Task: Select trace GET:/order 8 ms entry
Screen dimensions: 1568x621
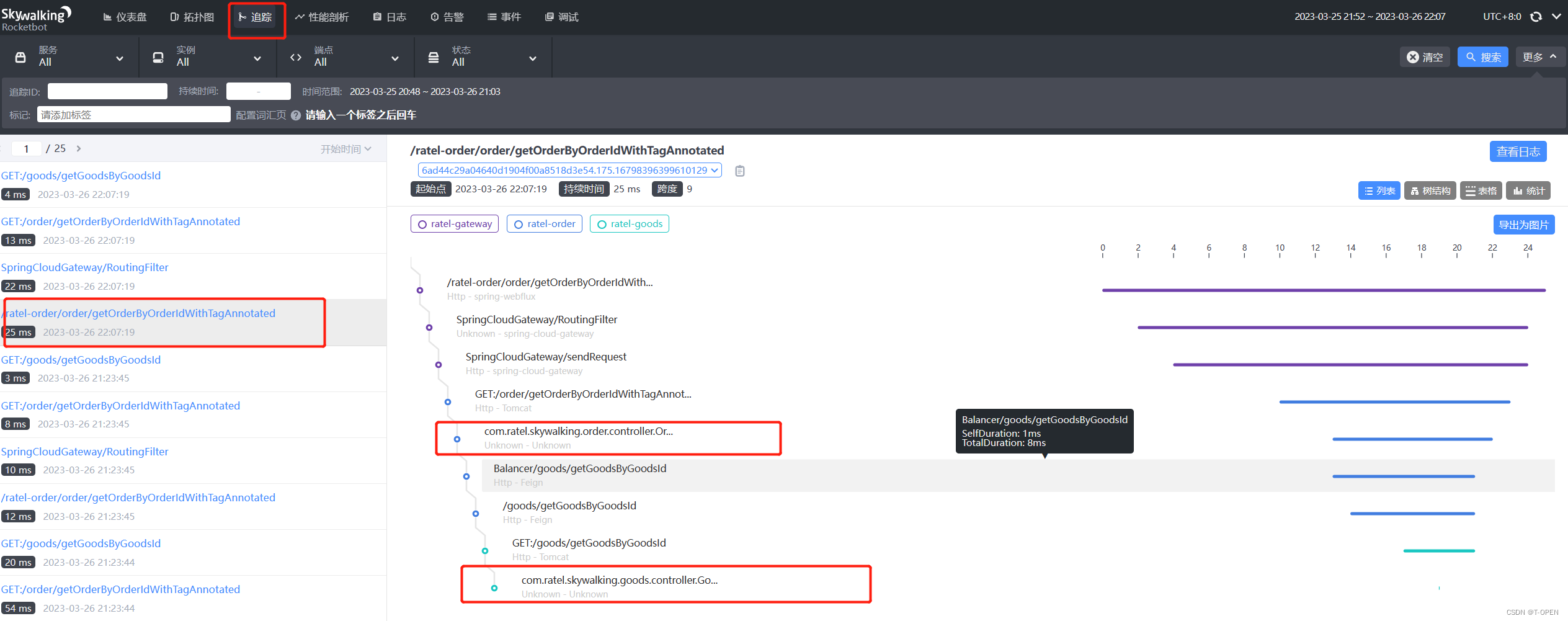Action: click(193, 414)
